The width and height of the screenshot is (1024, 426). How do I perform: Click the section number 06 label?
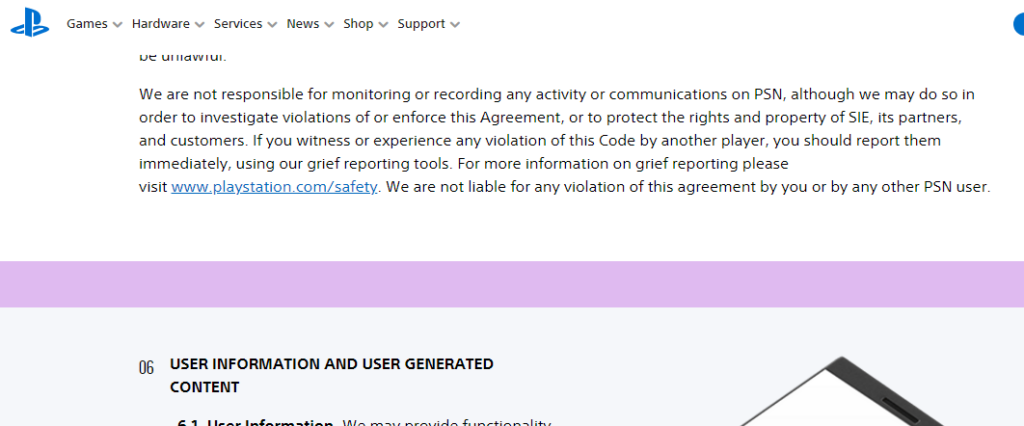147,368
